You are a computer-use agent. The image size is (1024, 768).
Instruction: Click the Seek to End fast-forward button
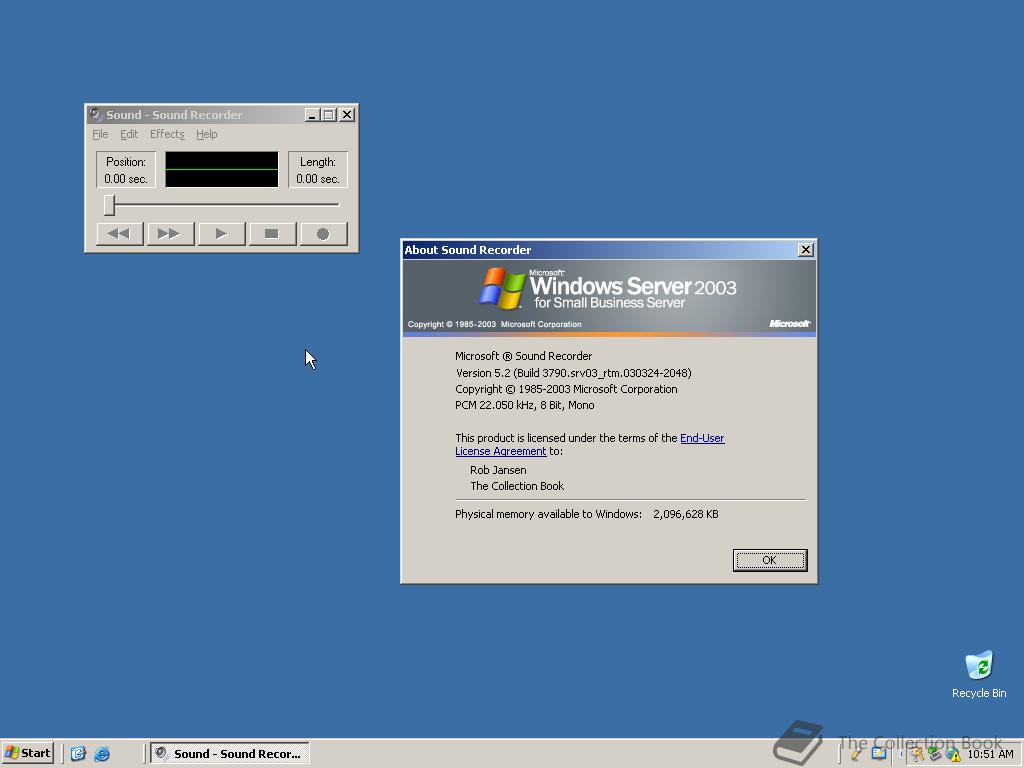click(x=170, y=234)
